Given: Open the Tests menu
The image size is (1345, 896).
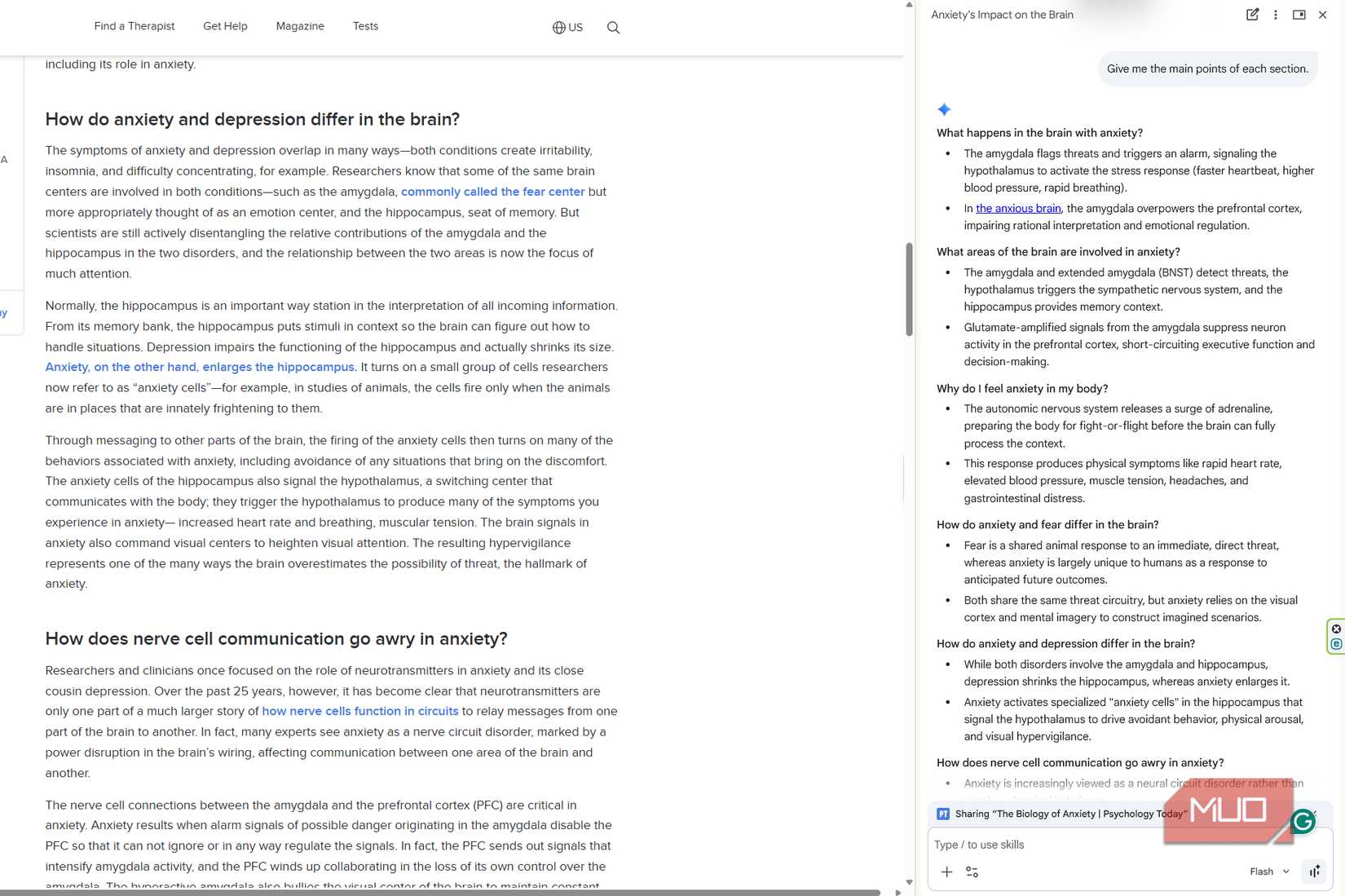Looking at the screenshot, I should pos(365,26).
